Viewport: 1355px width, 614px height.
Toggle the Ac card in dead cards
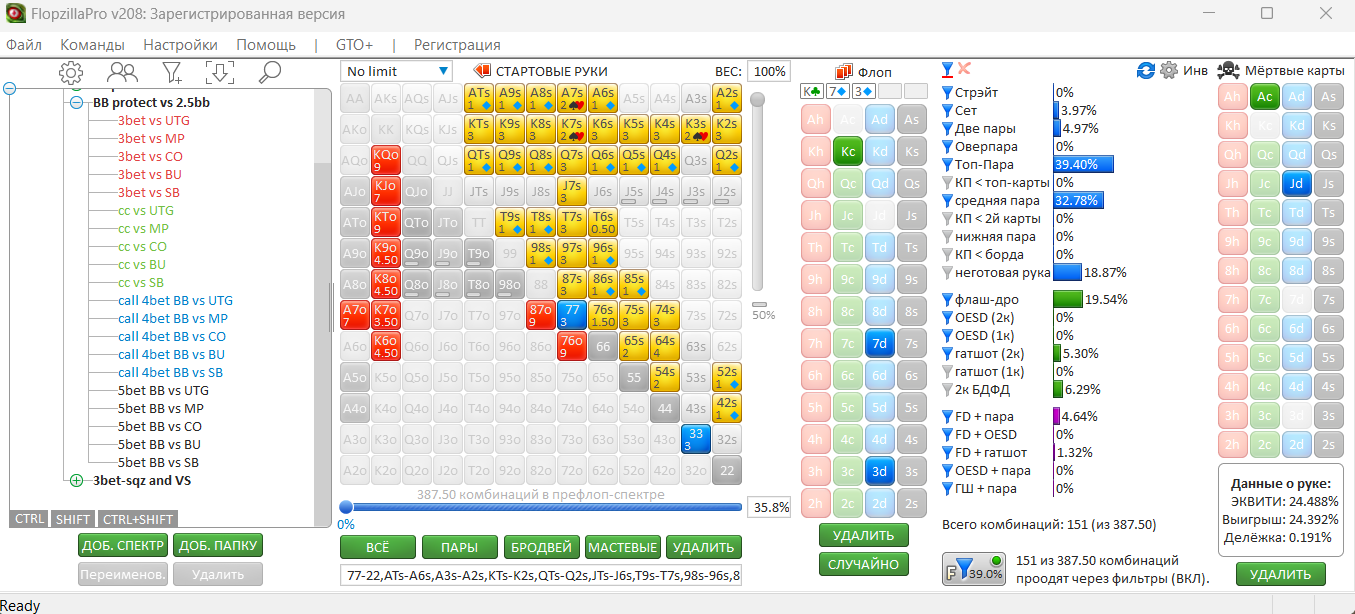(x=1264, y=97)
